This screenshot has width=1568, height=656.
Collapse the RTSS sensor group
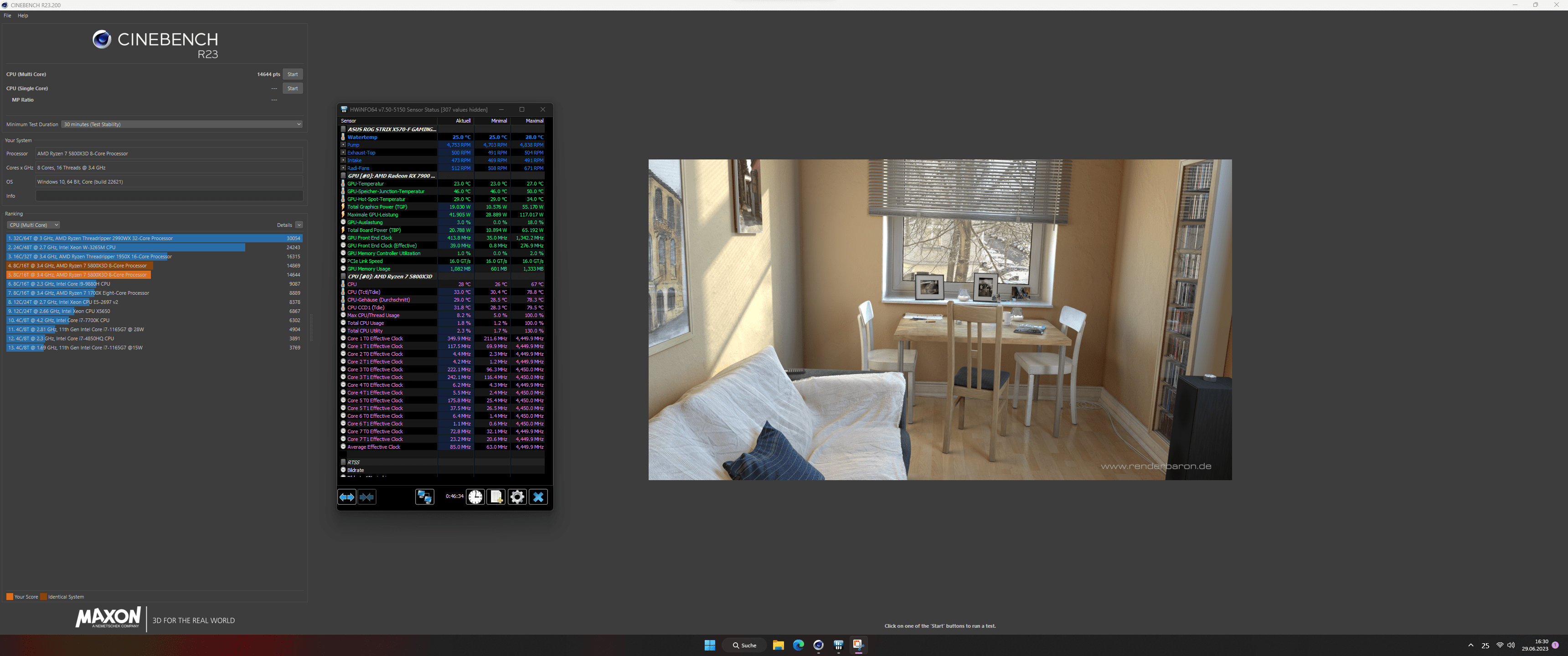(x=354, y=462)
